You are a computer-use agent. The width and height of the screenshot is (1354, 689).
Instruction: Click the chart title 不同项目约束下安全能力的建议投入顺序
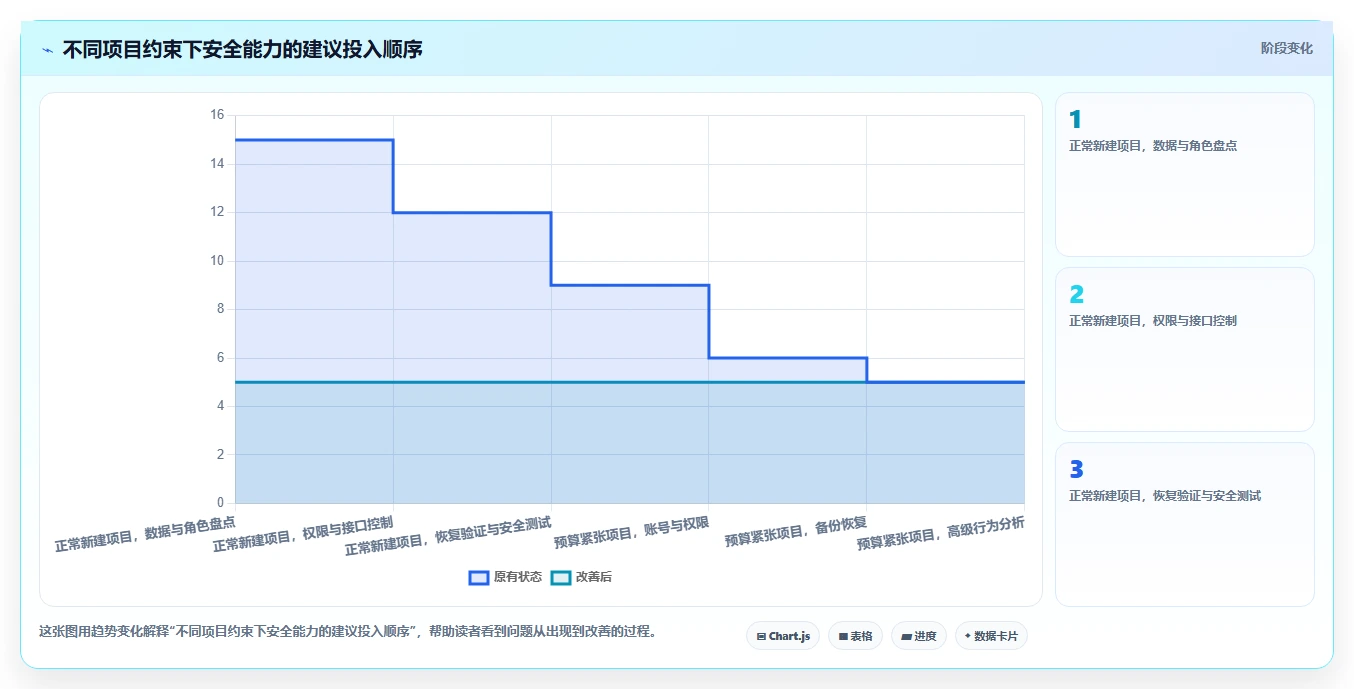pos(243,49)
